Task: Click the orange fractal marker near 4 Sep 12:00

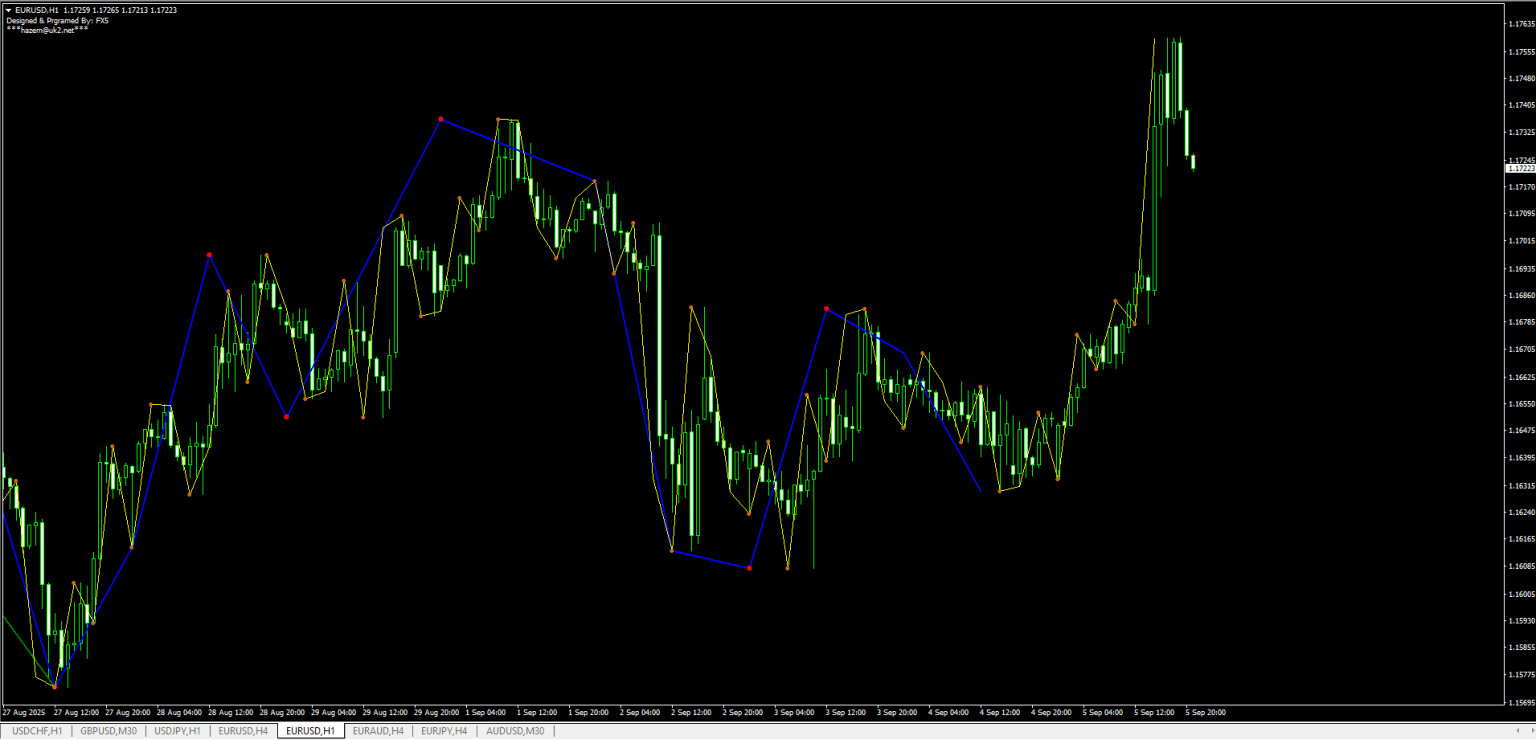Action: pyautogui.click(x=999, y=490)
